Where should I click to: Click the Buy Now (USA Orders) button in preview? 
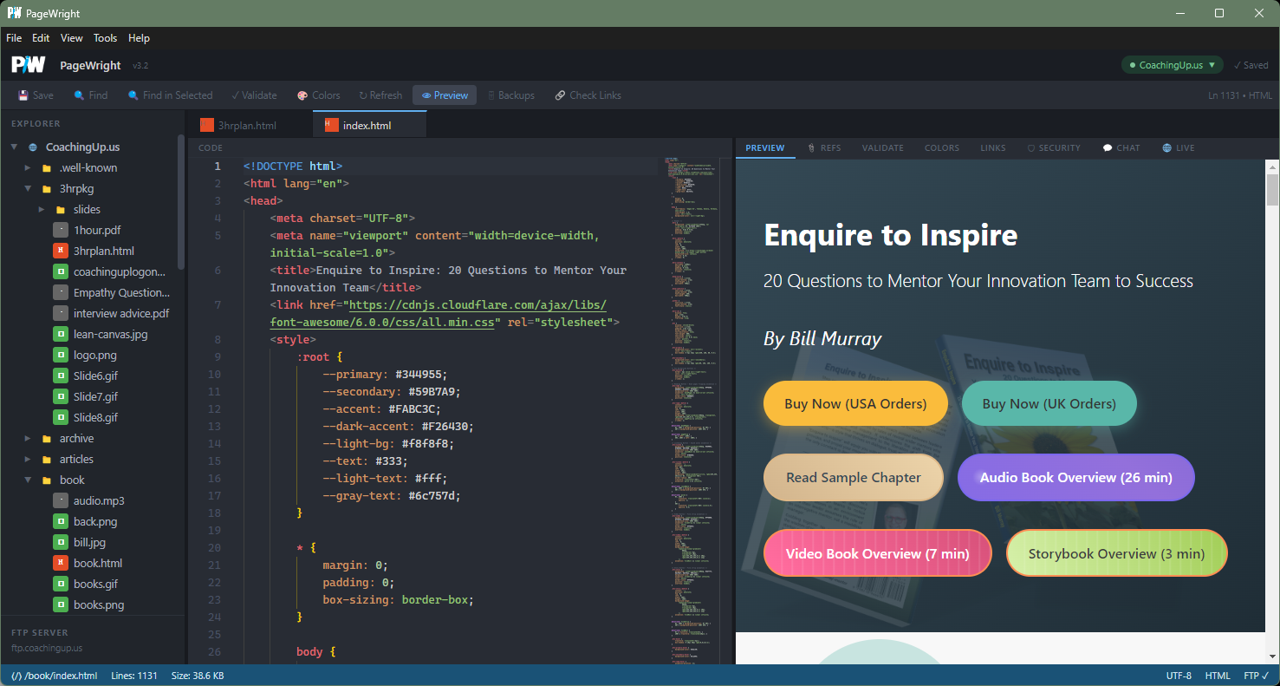[x=855, y=403]
